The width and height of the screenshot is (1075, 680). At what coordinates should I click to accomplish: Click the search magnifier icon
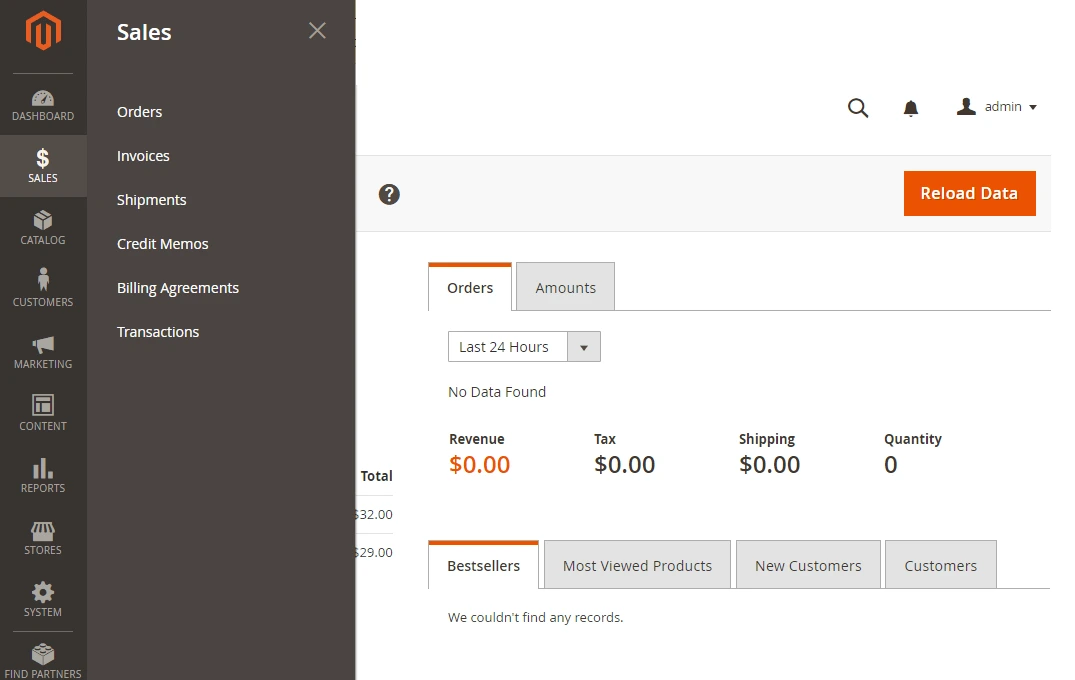(x=858, y=107)
